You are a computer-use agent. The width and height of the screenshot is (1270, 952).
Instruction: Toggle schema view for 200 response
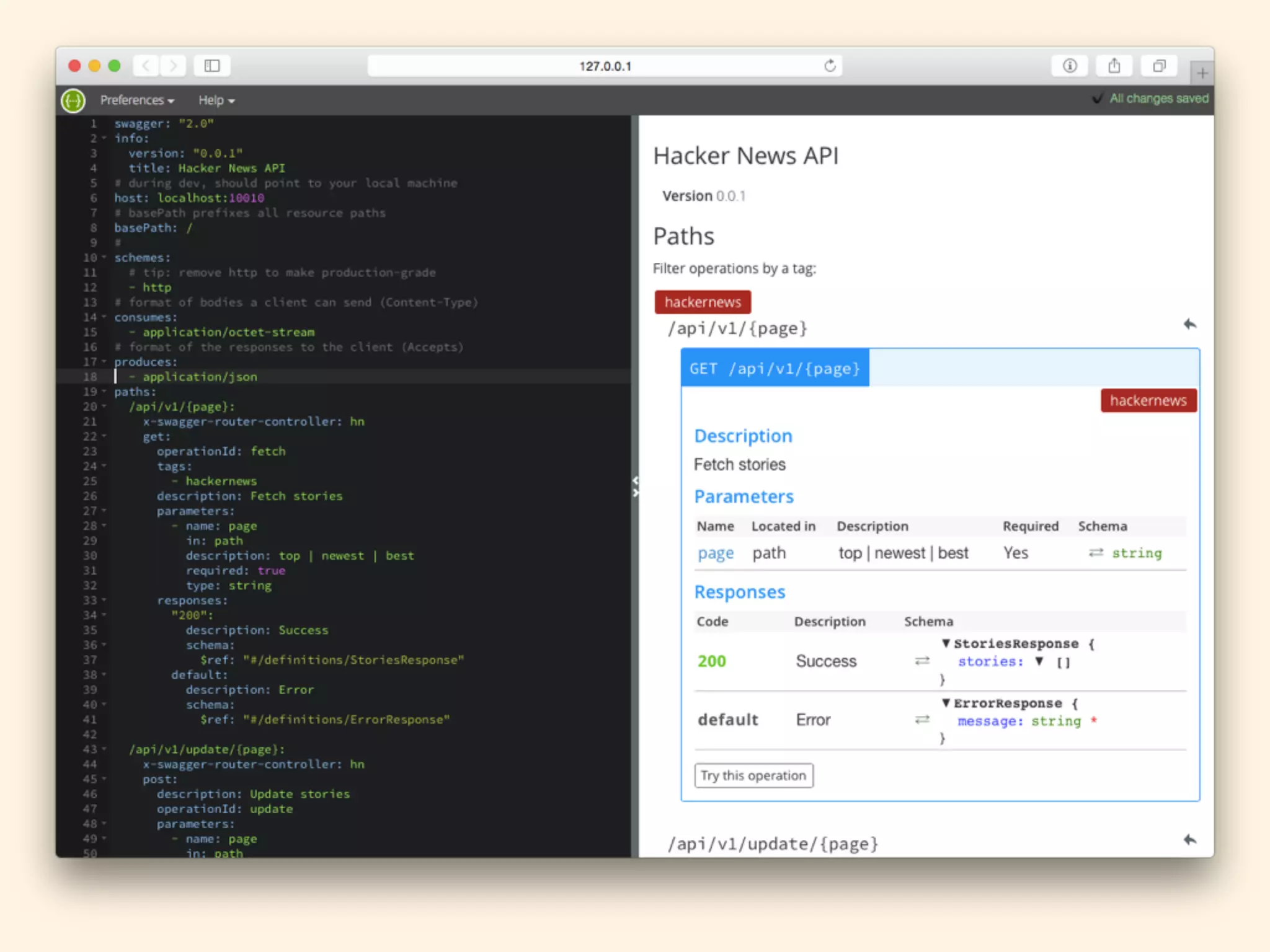pos(922,661)
